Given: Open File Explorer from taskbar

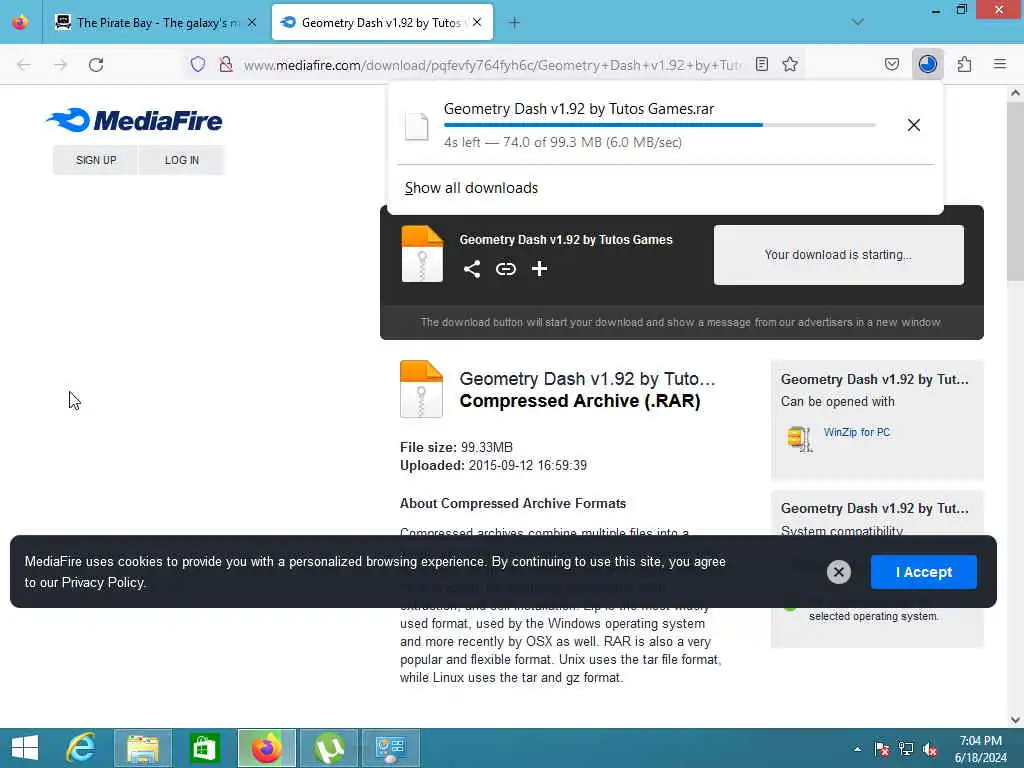Looking at the screenshot, I should [x=143, y=748].
